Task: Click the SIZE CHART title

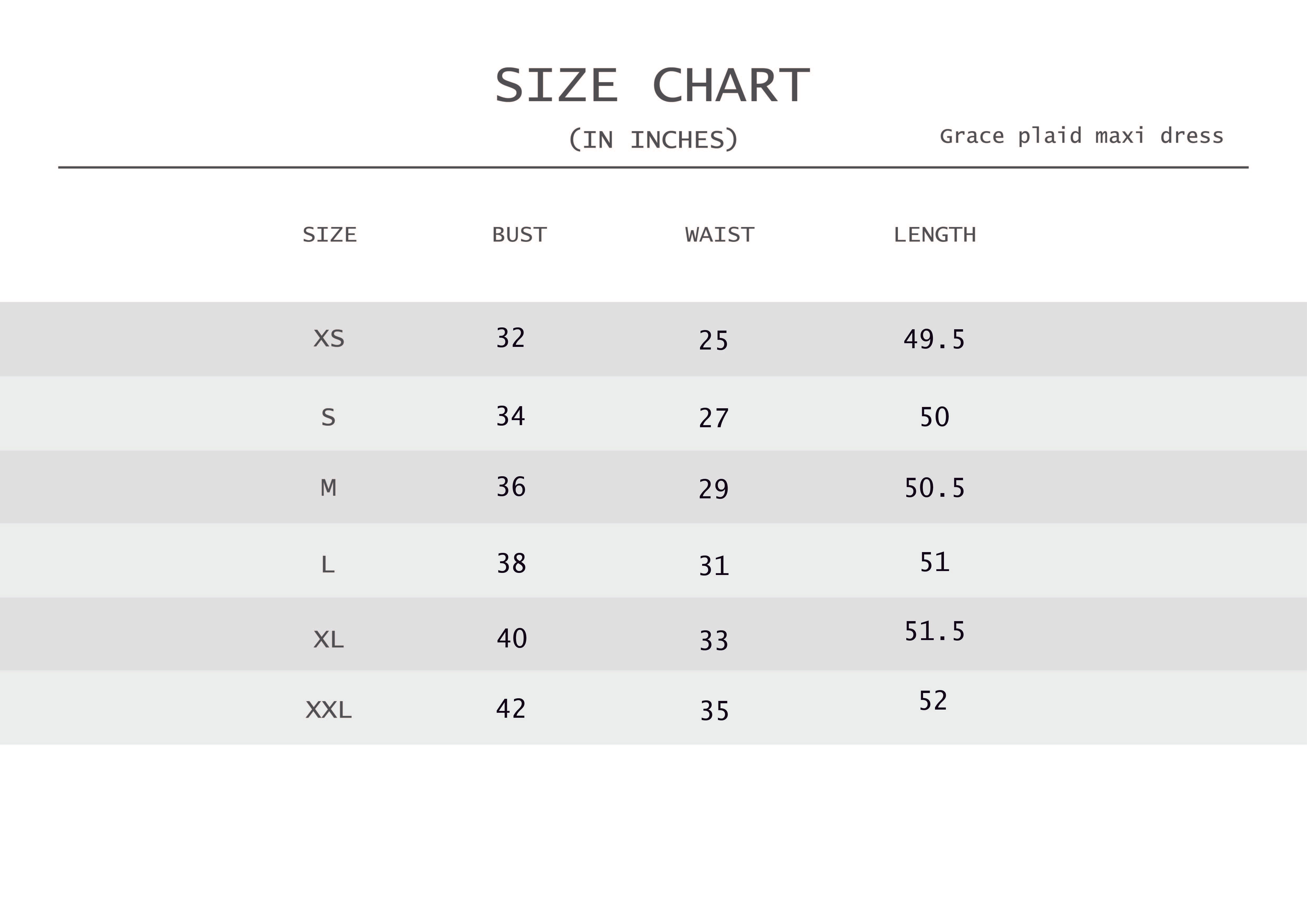Action: tap(652, 86)
